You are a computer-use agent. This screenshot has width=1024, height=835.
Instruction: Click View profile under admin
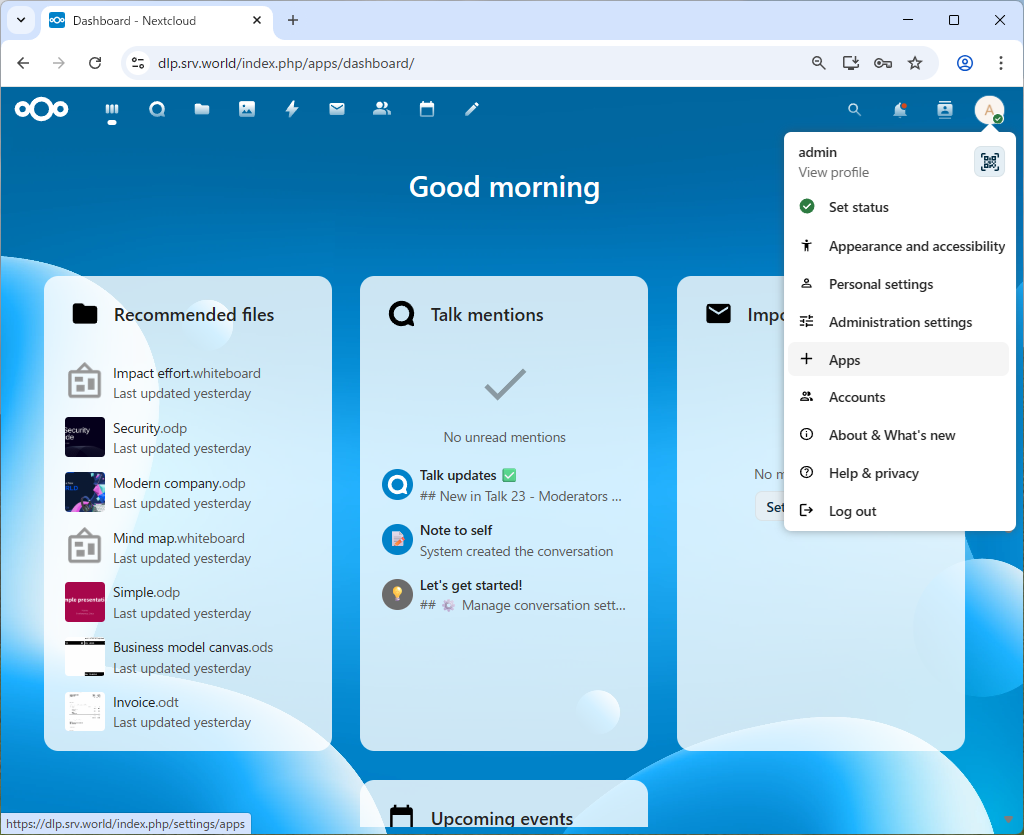point(833,172)
